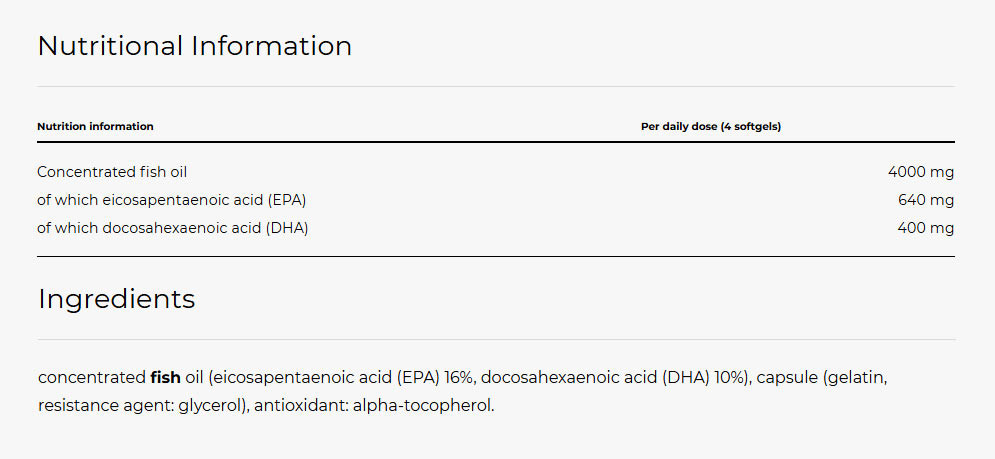Image resolution: width=995 pixels, height=459 pixels.
Task: Click the 4000 mg value
Action: [x=921, y=172]
